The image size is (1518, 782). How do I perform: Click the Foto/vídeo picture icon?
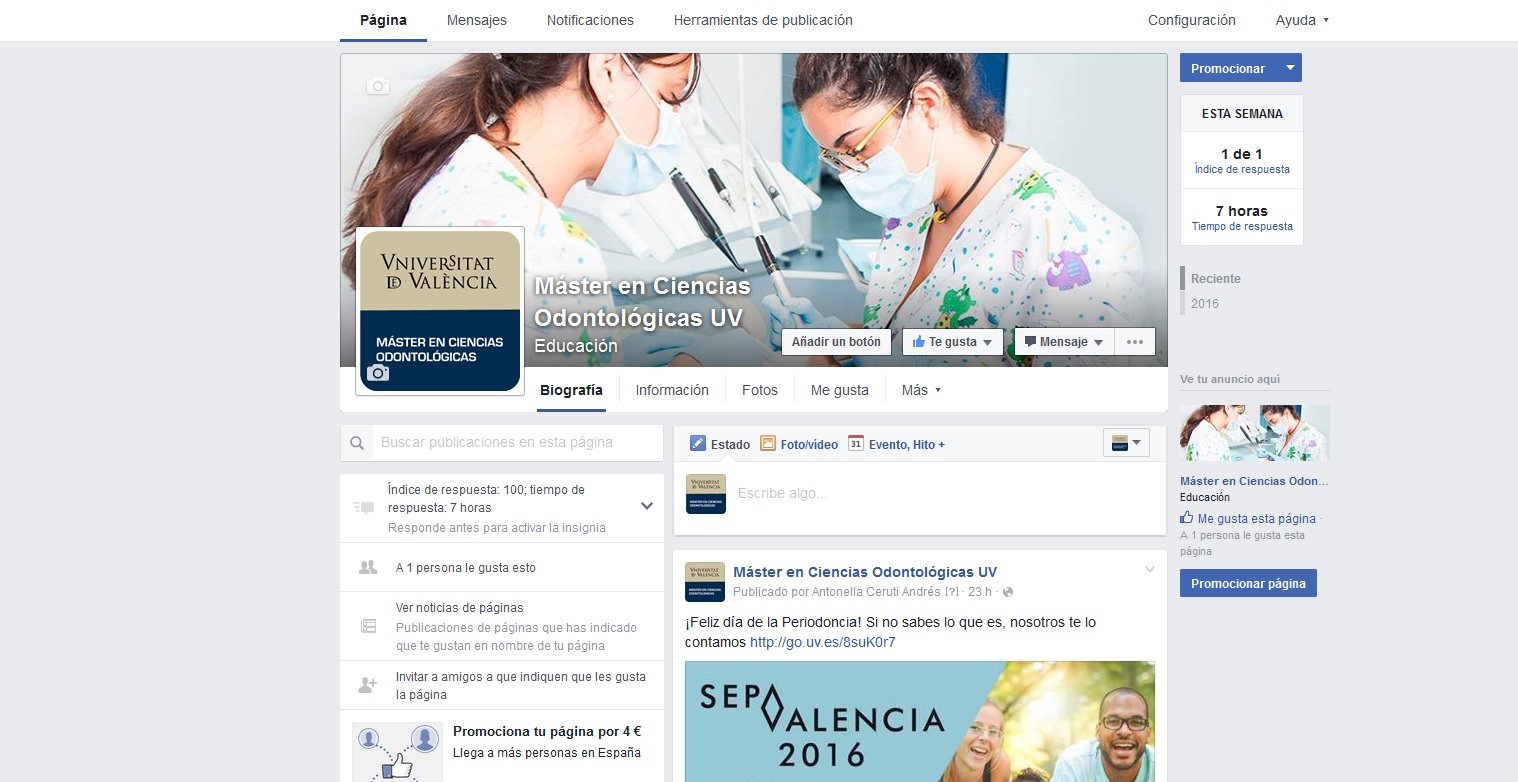click(768, 443)
